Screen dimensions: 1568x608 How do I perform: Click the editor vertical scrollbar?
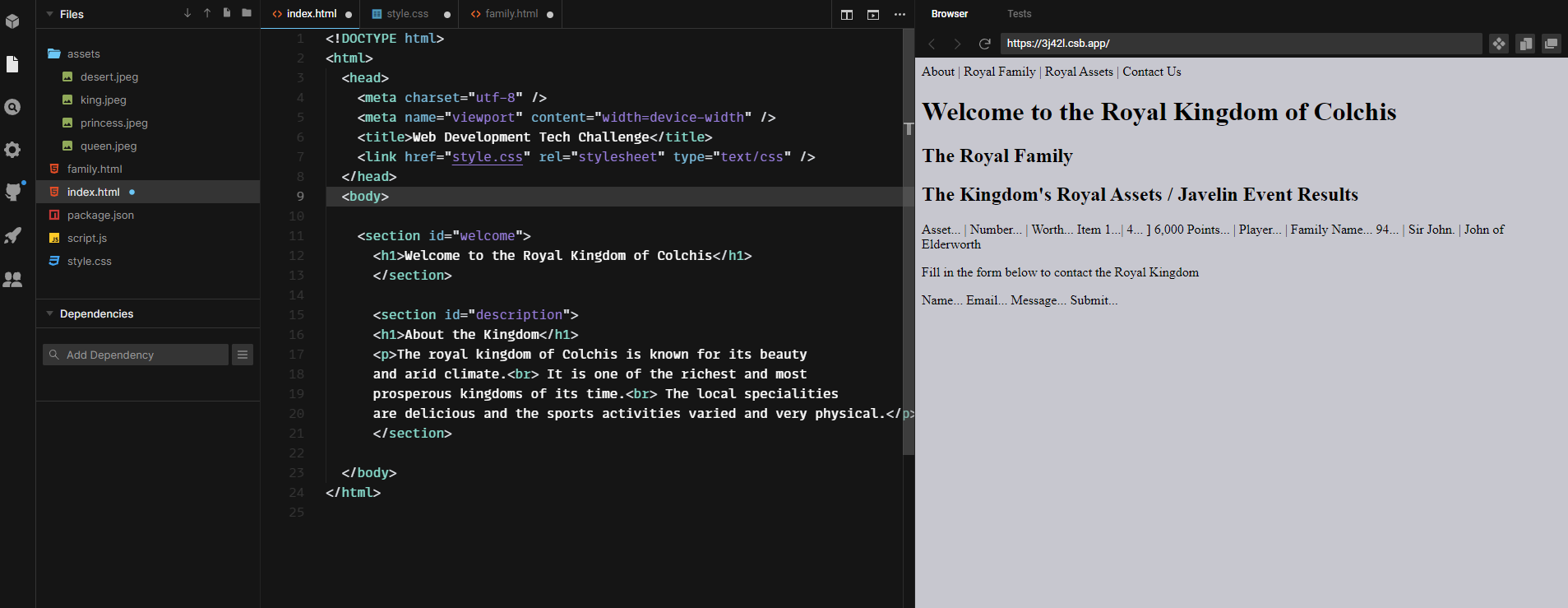click(x=909, y=242)
